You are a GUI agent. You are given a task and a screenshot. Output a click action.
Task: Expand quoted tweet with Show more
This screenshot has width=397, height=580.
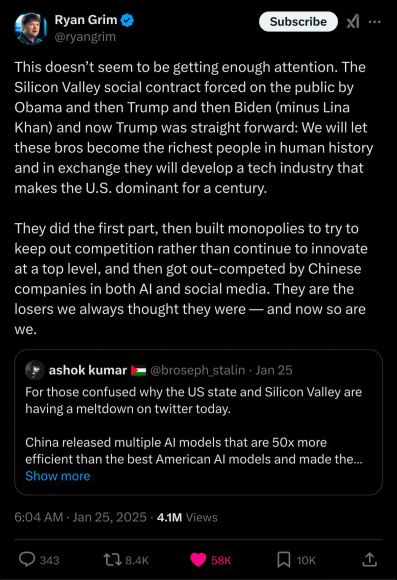58,476
